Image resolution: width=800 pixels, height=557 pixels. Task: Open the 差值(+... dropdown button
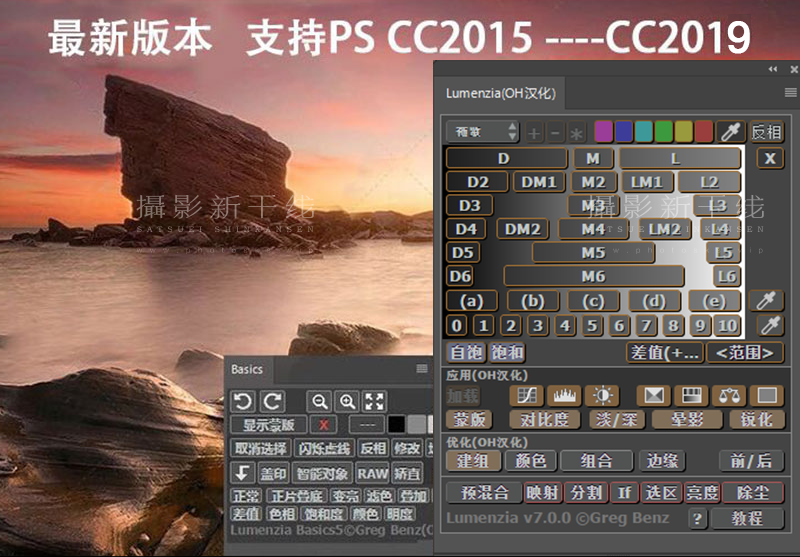point(665,352)
